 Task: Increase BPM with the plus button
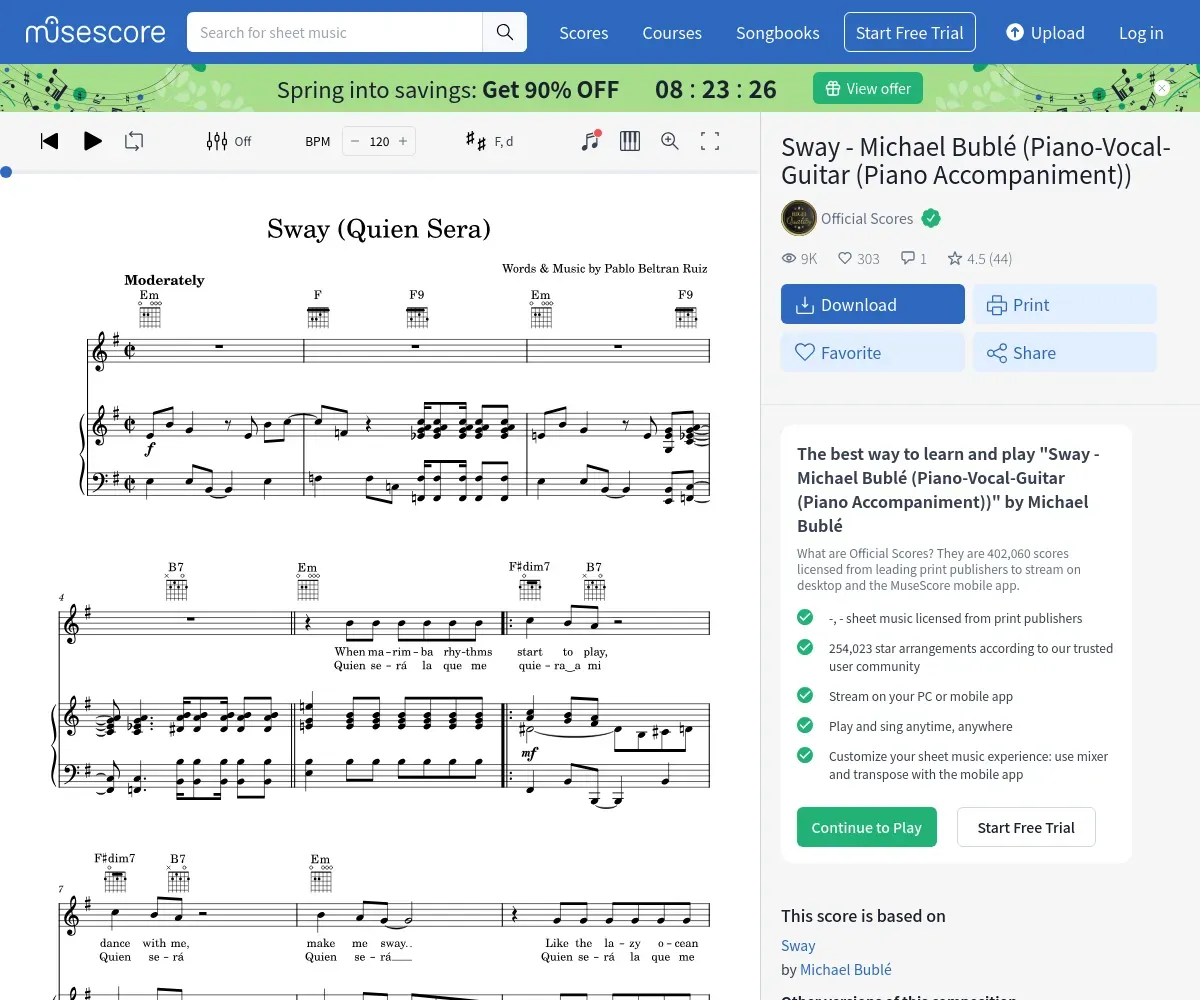(x=403, y=141)
